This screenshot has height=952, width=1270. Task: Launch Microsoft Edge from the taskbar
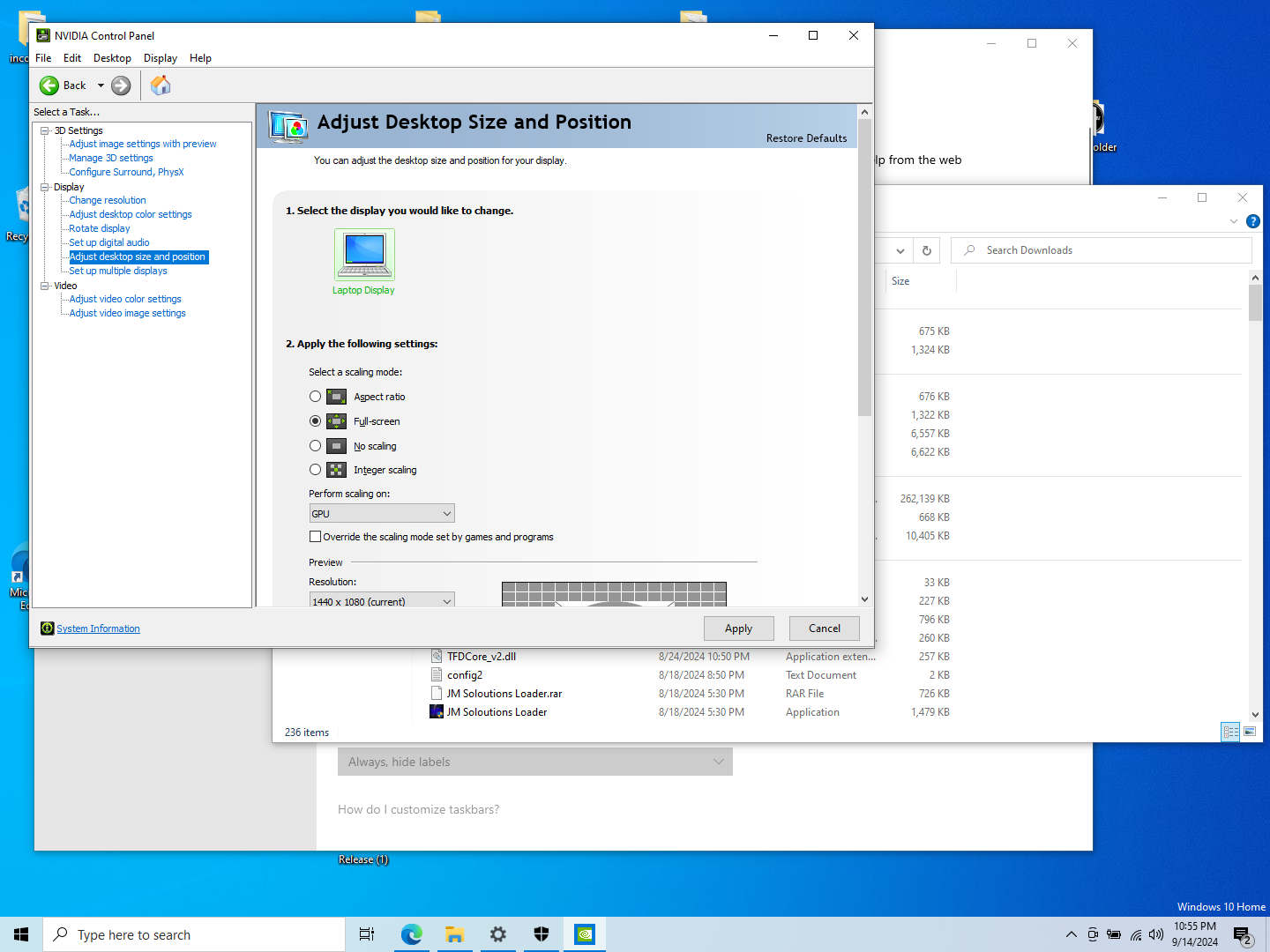(x=412, y=934)
